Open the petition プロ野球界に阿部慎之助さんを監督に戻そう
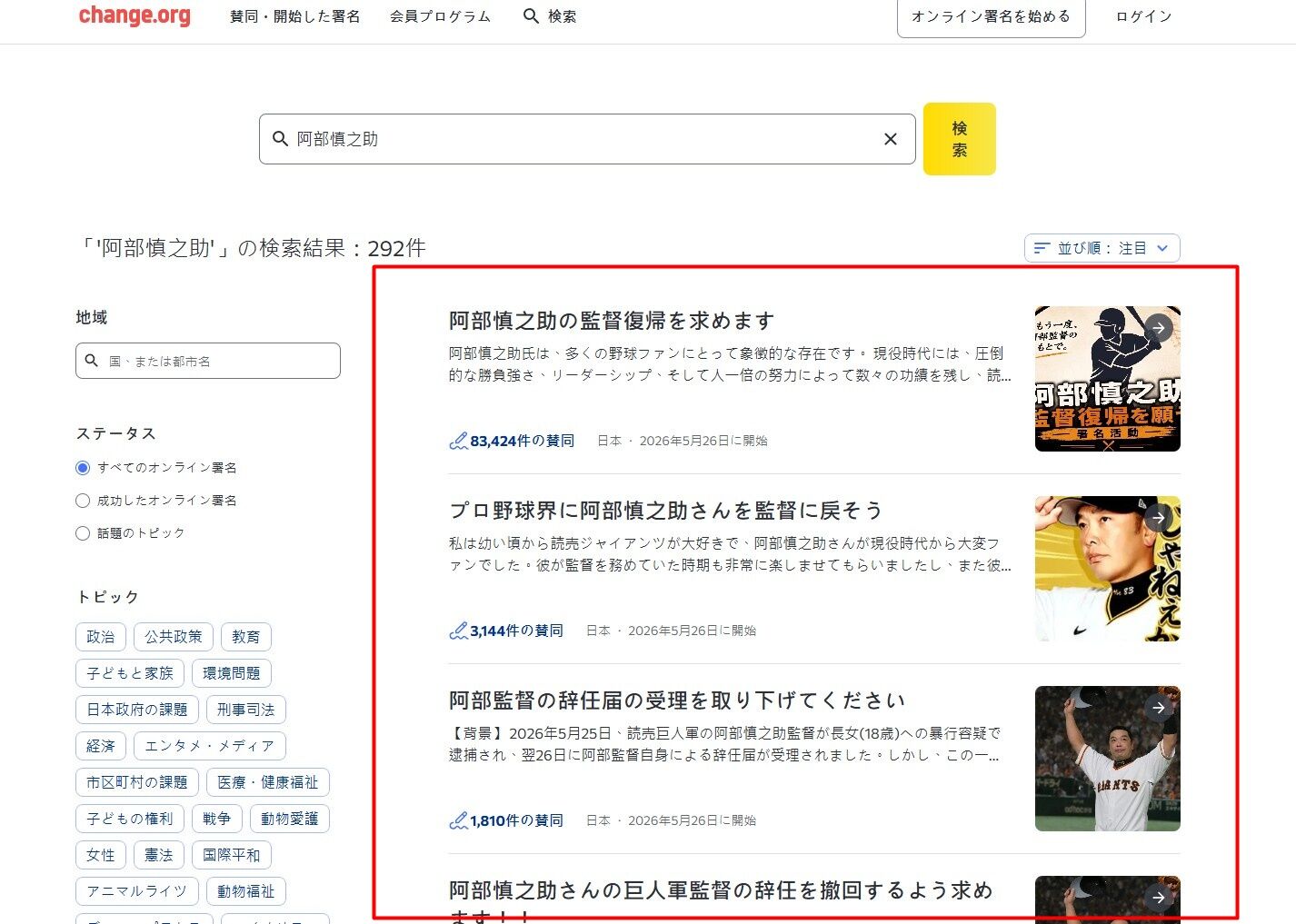The height and width of the screenshot is (924, 1296). (666, 511)
